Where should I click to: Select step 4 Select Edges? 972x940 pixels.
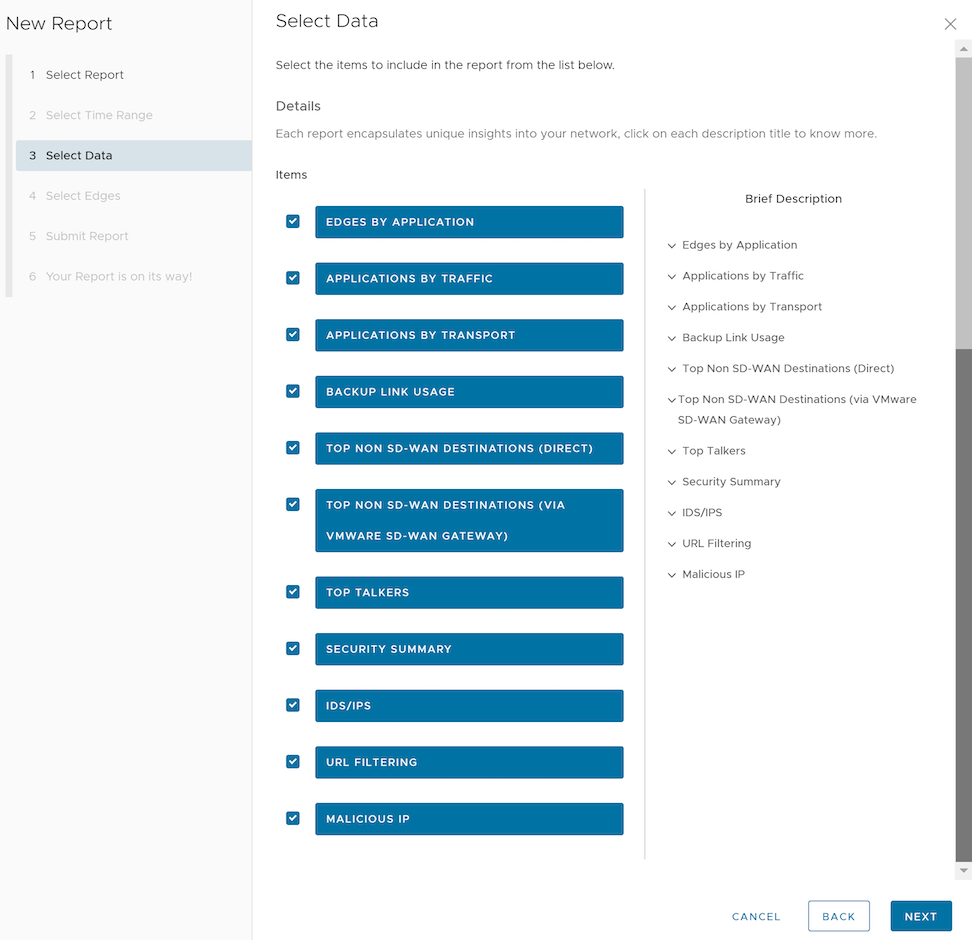point(83,196)
